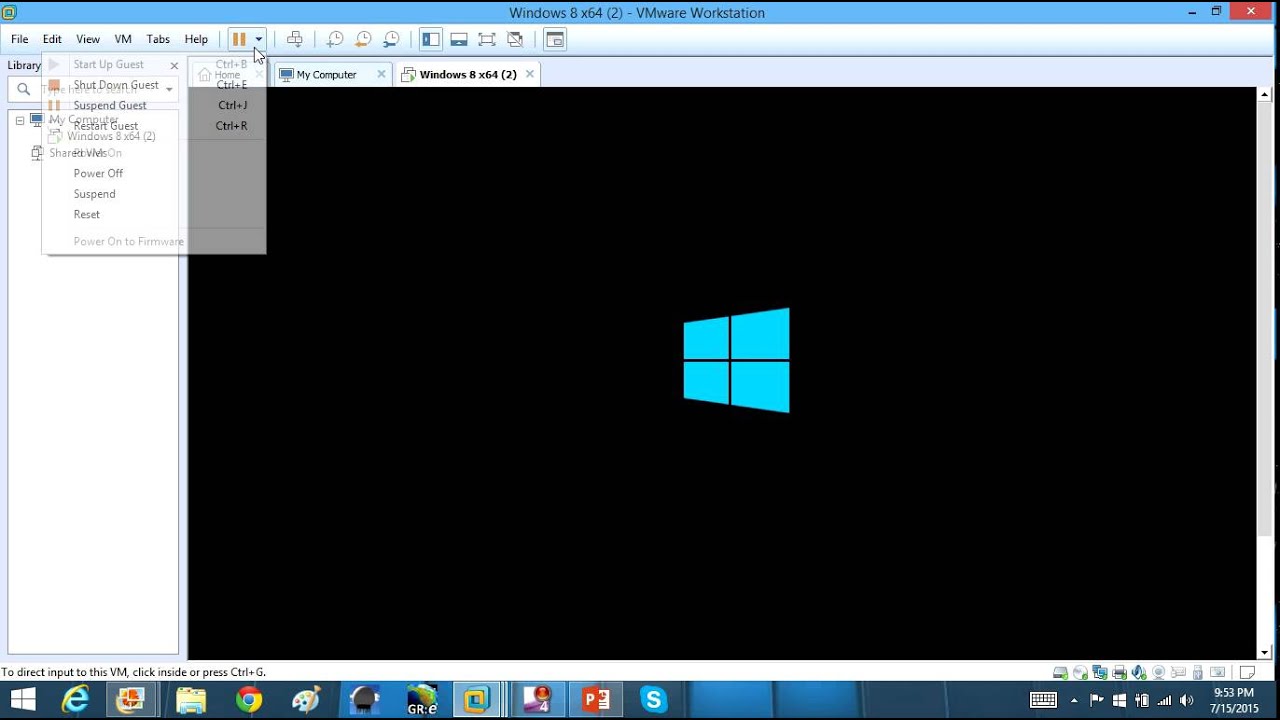Select Shut Down Guest menu entry
1280x720 pixels.
[116, 85]
